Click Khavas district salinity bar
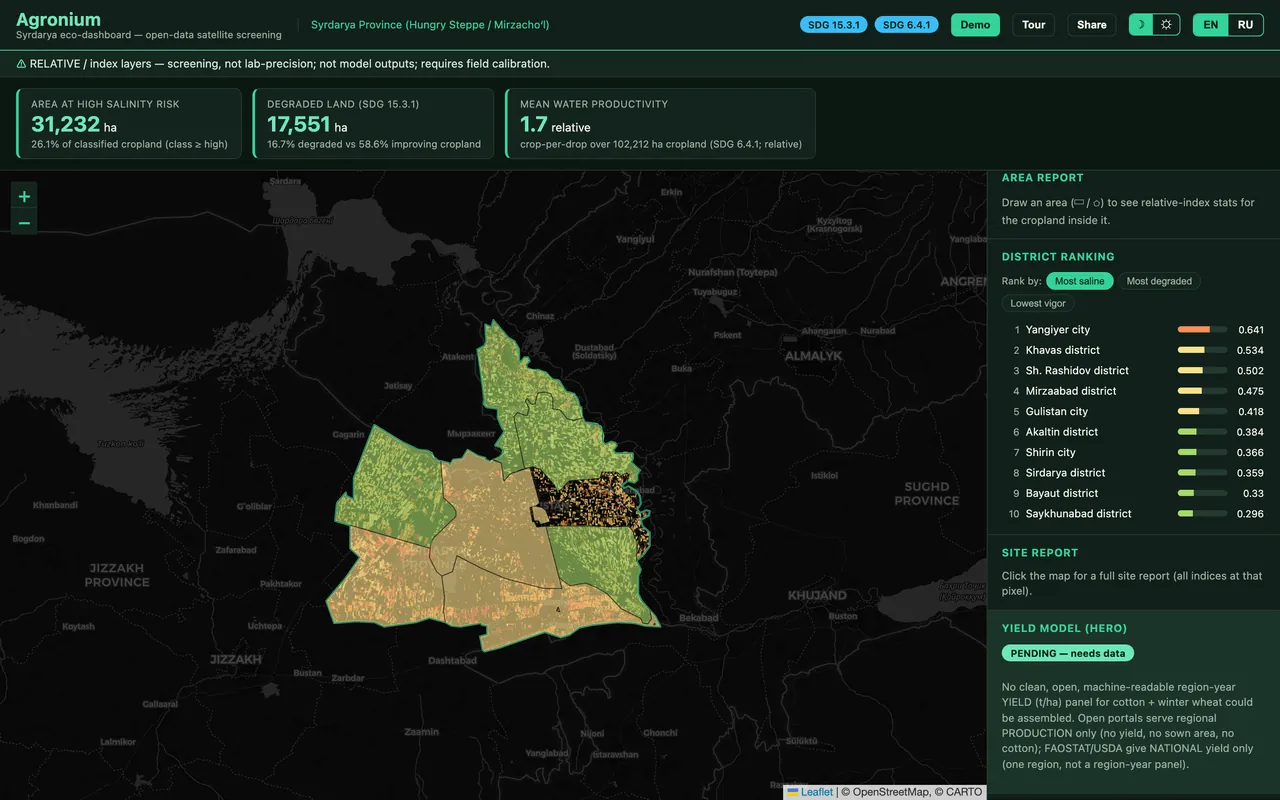1280x800 pixels. (x=1202, y=350)
